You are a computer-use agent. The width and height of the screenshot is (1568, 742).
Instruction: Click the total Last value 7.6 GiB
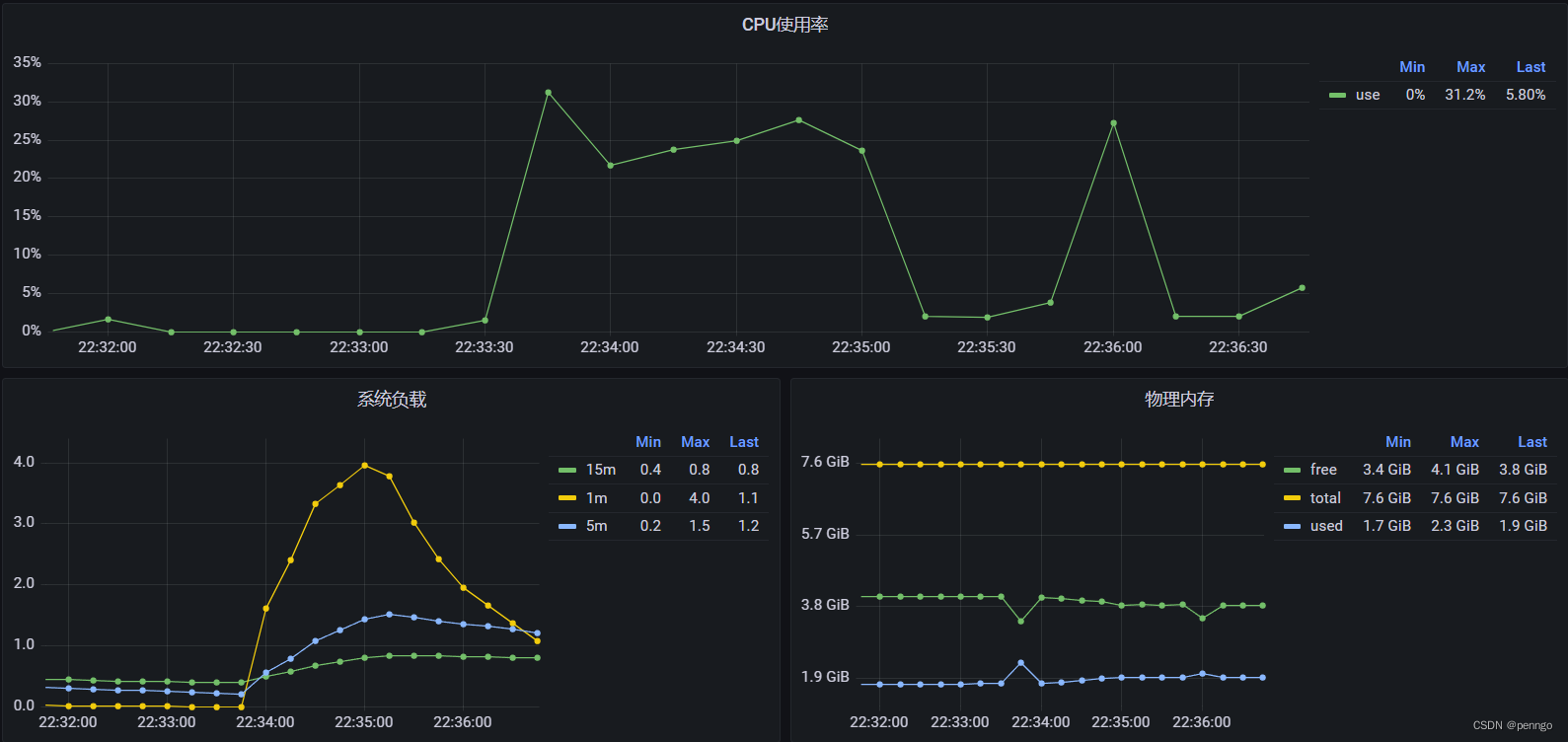(x=1523, y=498)
